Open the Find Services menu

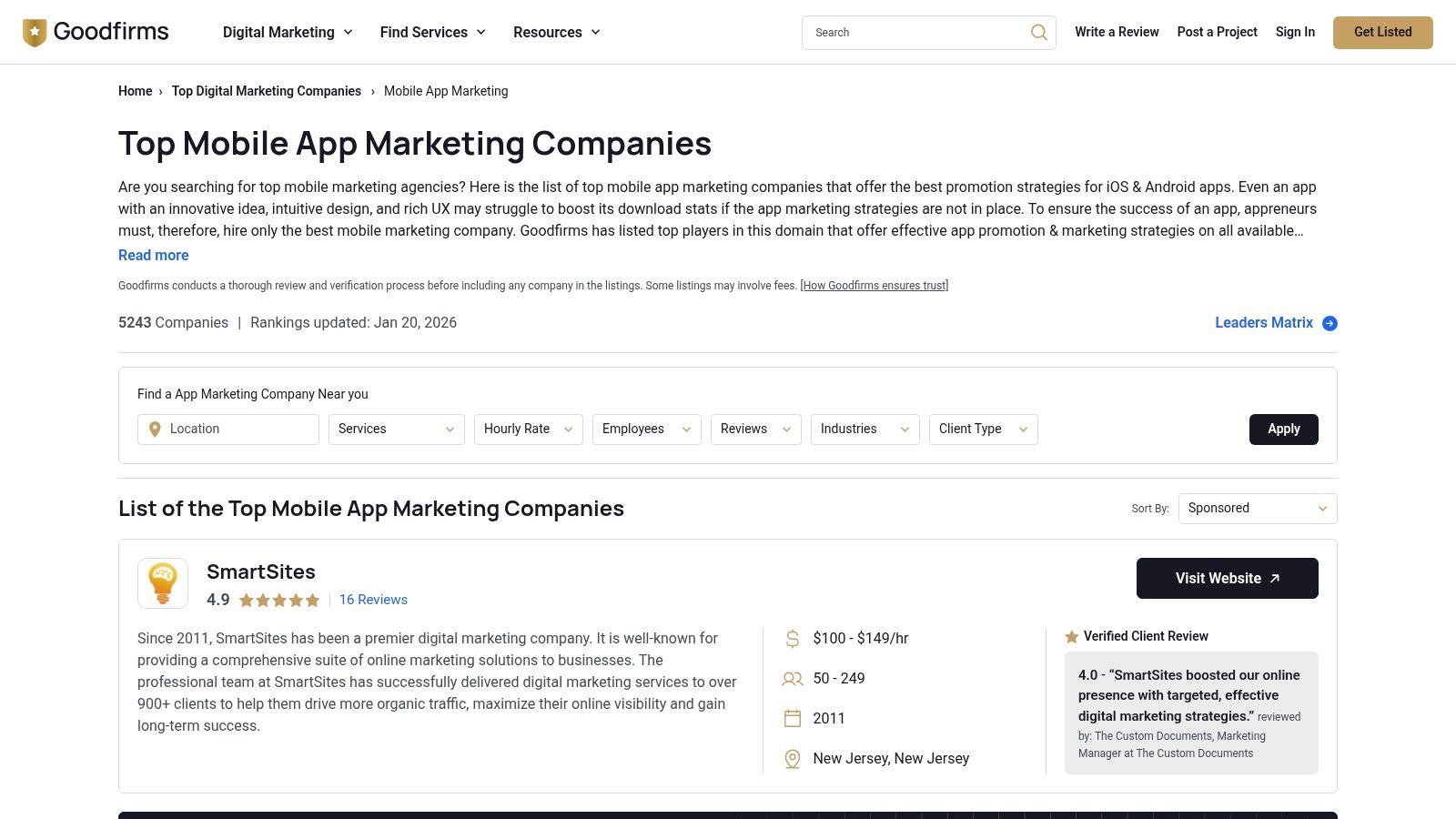432,33
